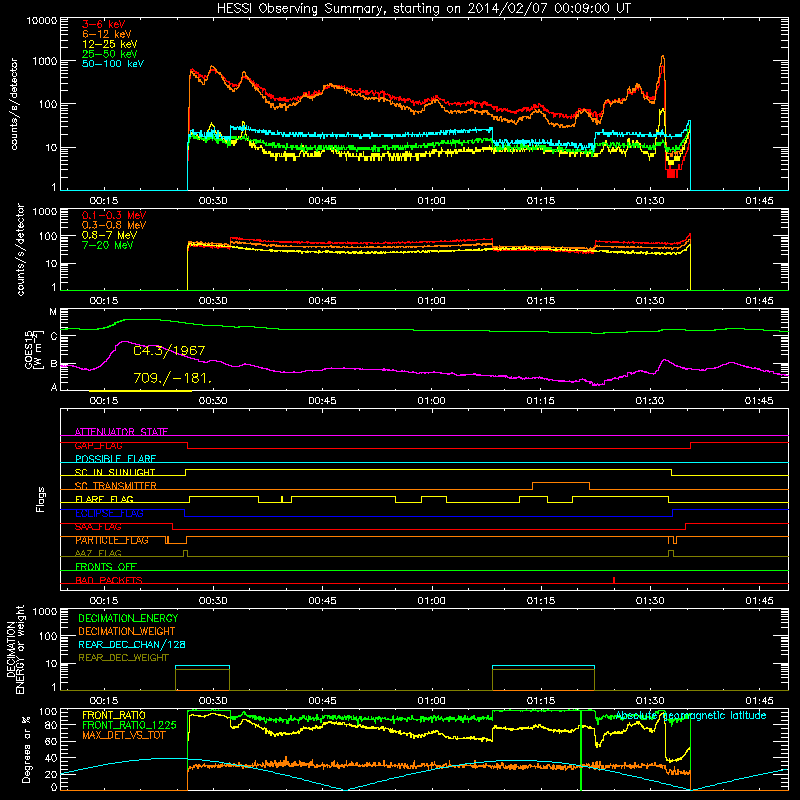Image resolution: width=800 pixels, height=800 pixels.
Task: Click the PARTICLE_FLAG label
Action: (112, 540)
